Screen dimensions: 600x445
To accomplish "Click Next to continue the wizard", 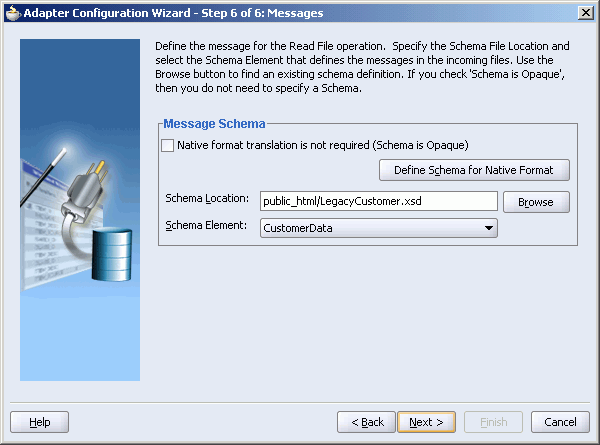I will click(426, 422).
